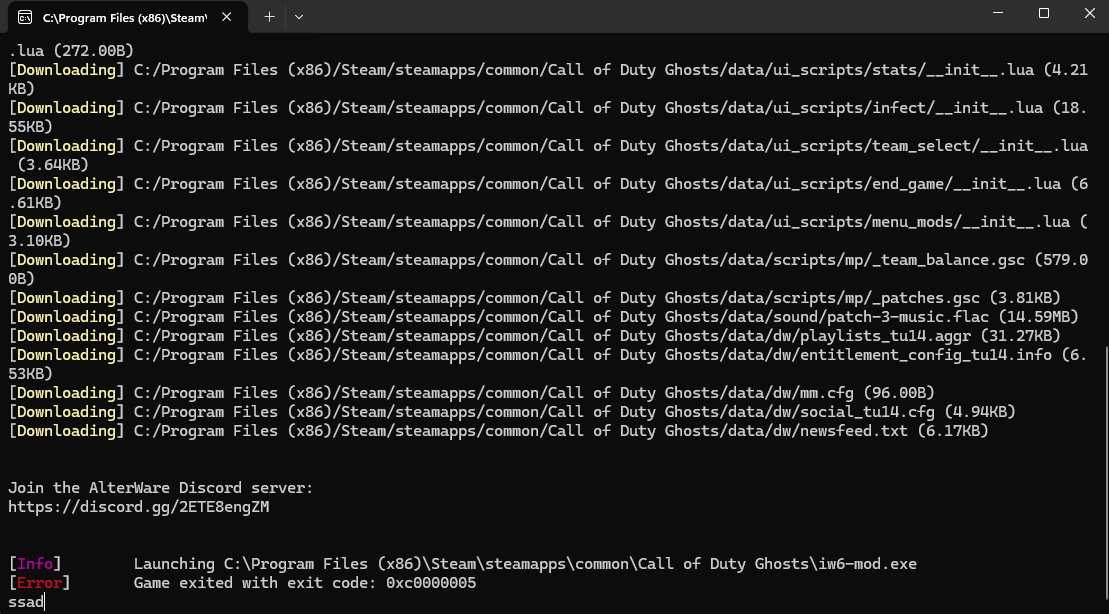Image resolution: width=1109 pixels, height=614 pixels.
Task: Minimize the terminal window
Action: [997, 14]
